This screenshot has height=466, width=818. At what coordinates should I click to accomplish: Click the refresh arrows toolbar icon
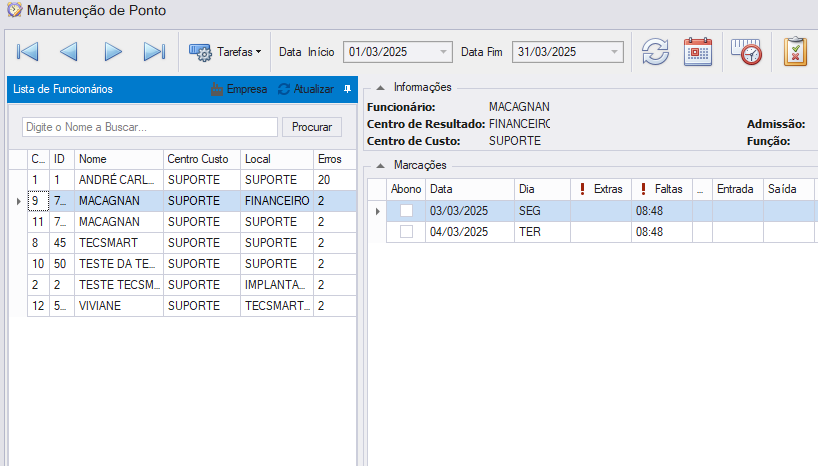[x=655, y=52]
